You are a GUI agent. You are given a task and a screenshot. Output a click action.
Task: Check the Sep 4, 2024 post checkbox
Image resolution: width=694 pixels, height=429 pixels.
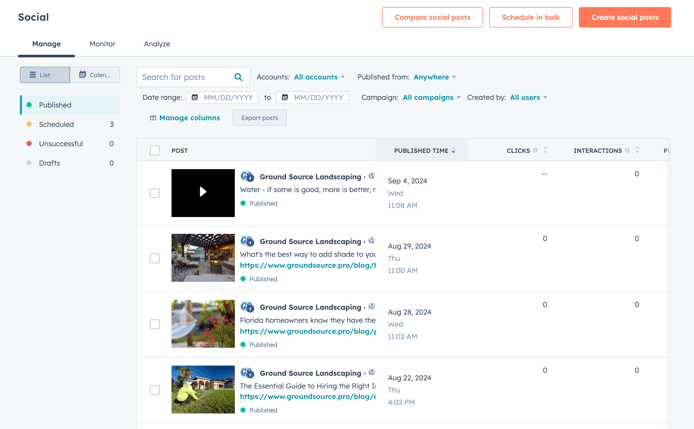[x=154, y=193]
